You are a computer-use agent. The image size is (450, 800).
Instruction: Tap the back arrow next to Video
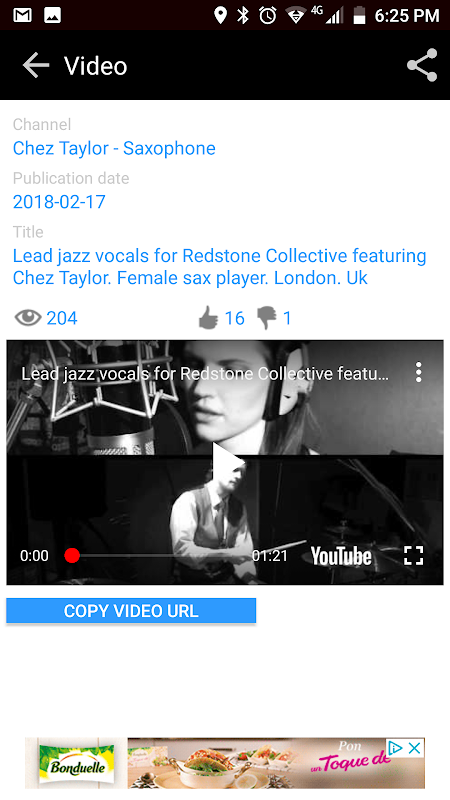pyautogui.click(x=36, y=65)
